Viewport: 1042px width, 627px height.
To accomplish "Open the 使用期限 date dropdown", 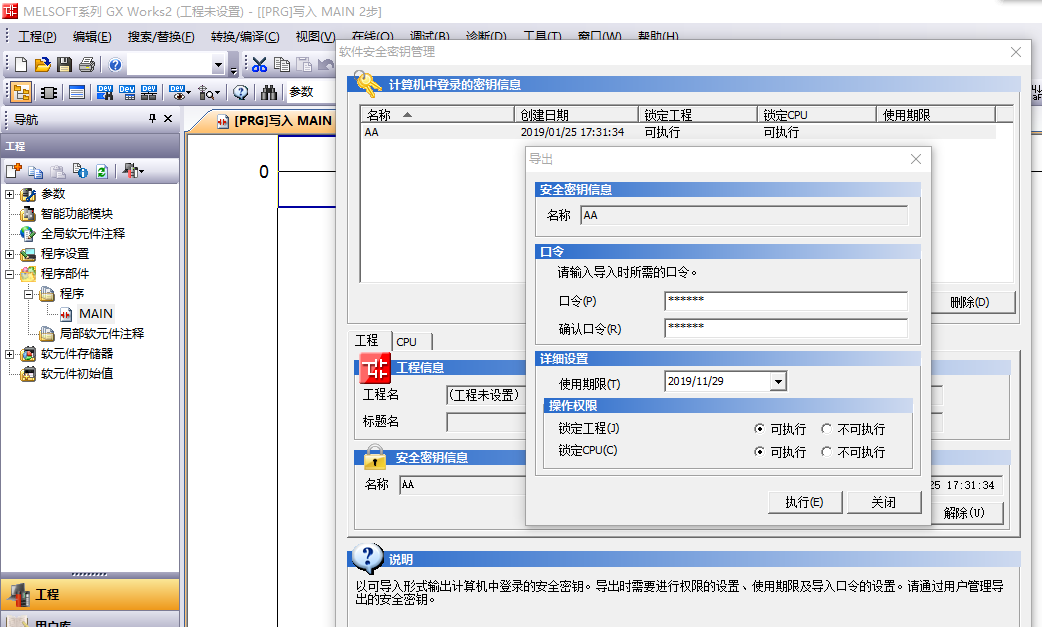I will point(778,382).
